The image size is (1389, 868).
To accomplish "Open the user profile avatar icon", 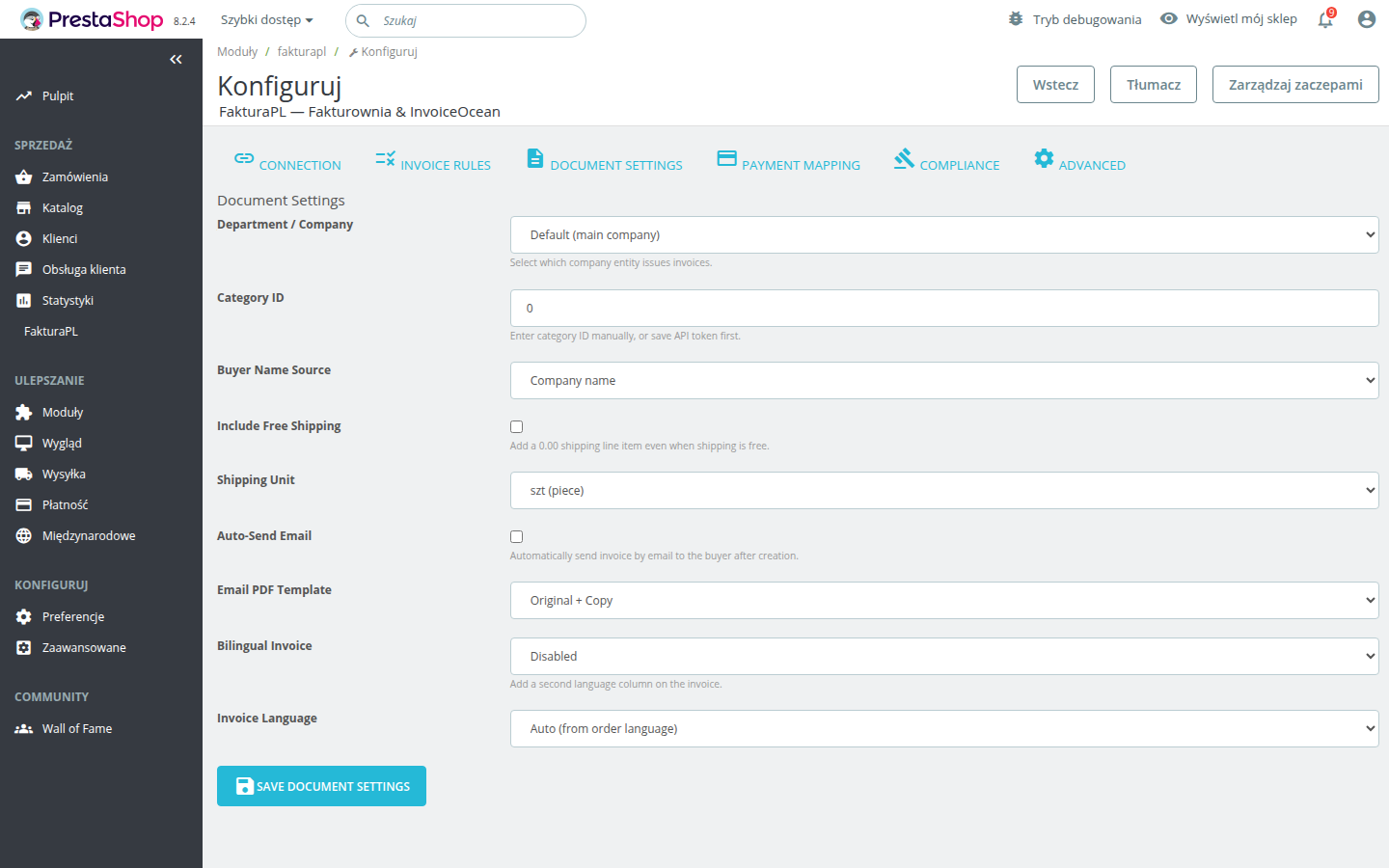I will click(1366, 19).
